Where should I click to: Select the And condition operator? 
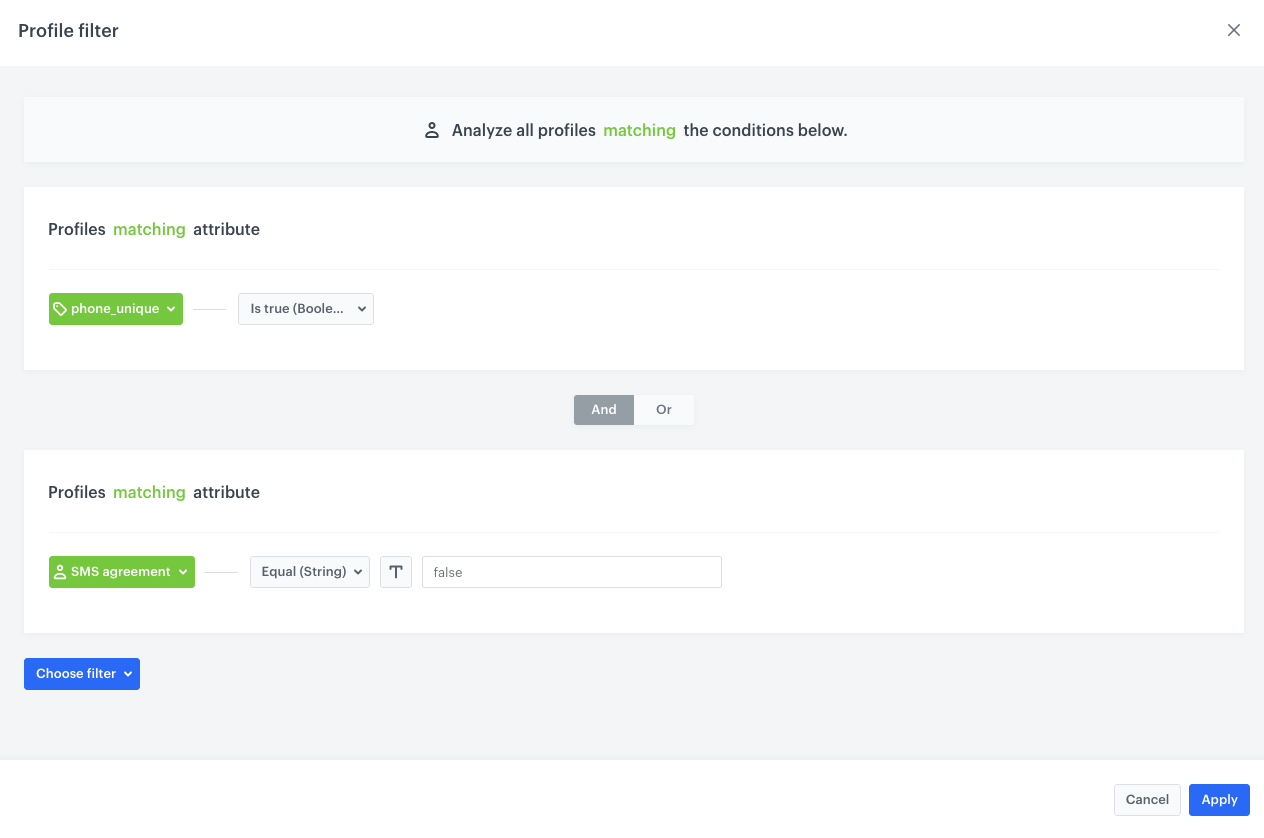pyautogui.click(x=604, y=409)
